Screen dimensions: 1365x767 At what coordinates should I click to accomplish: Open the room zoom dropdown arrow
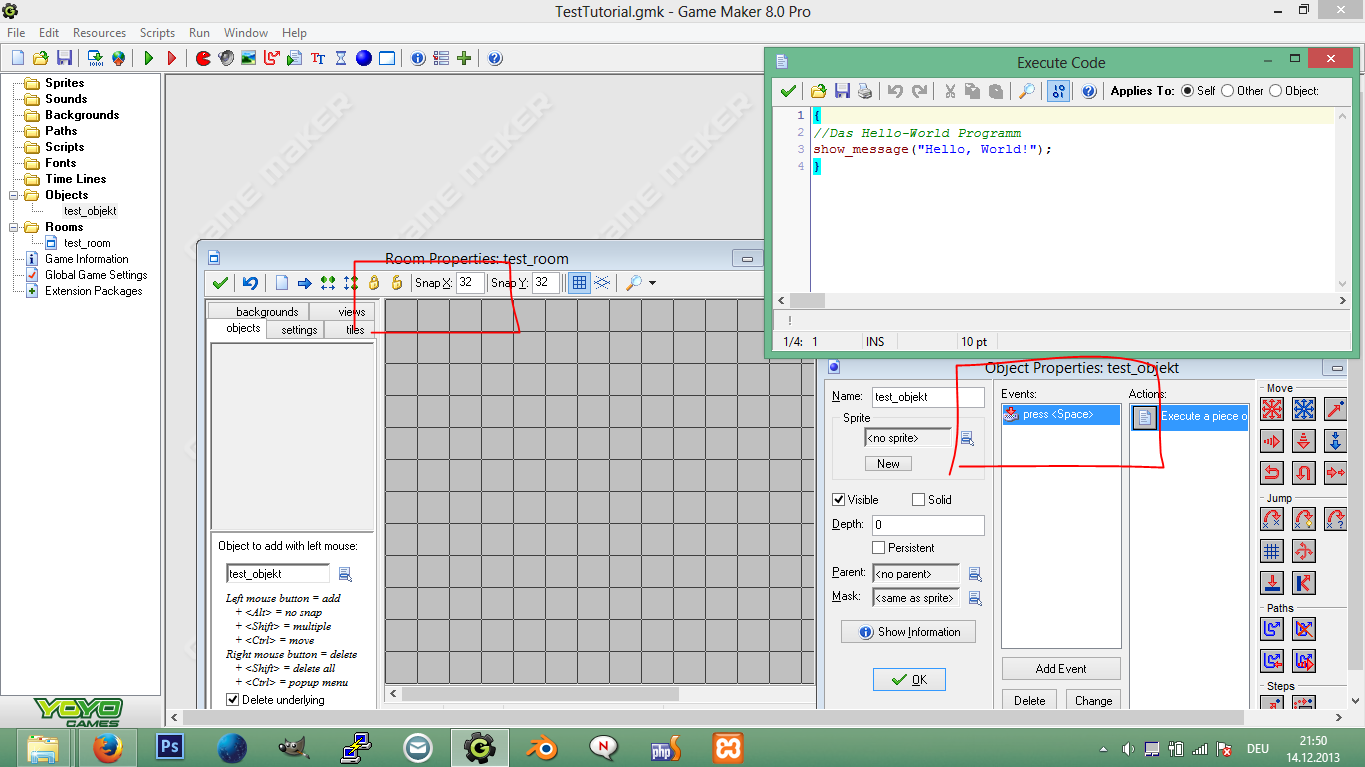652,284
